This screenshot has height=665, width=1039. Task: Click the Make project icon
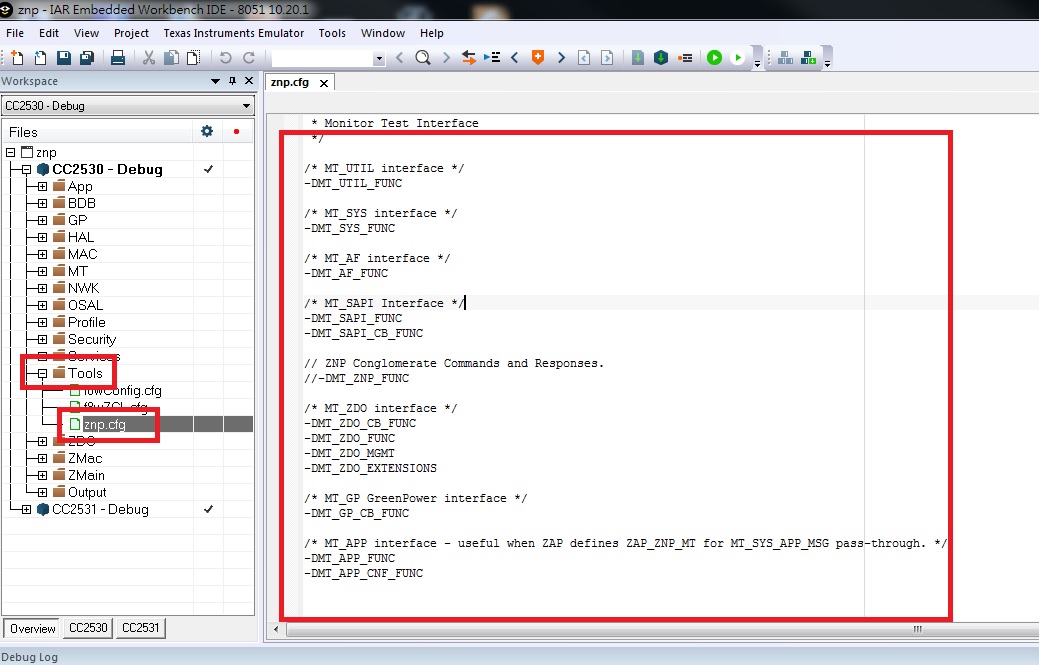[x=661, y=58]
